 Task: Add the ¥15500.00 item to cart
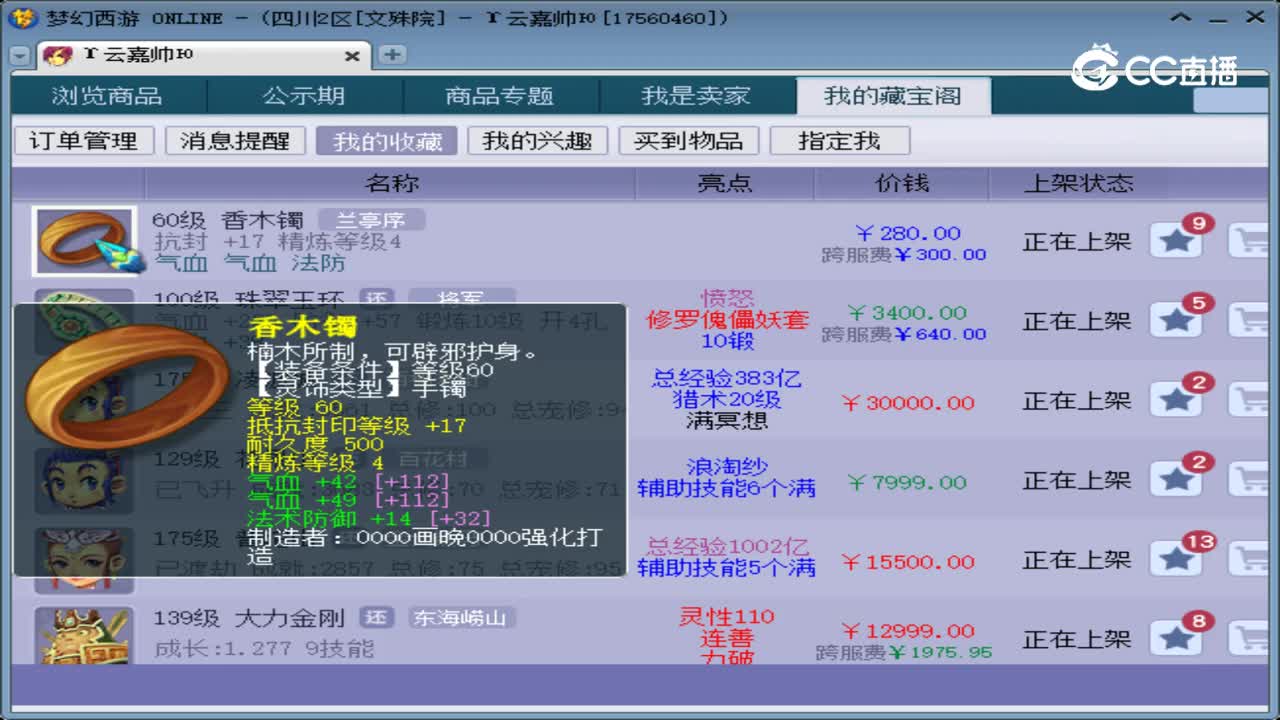[x=1250, y=559]
